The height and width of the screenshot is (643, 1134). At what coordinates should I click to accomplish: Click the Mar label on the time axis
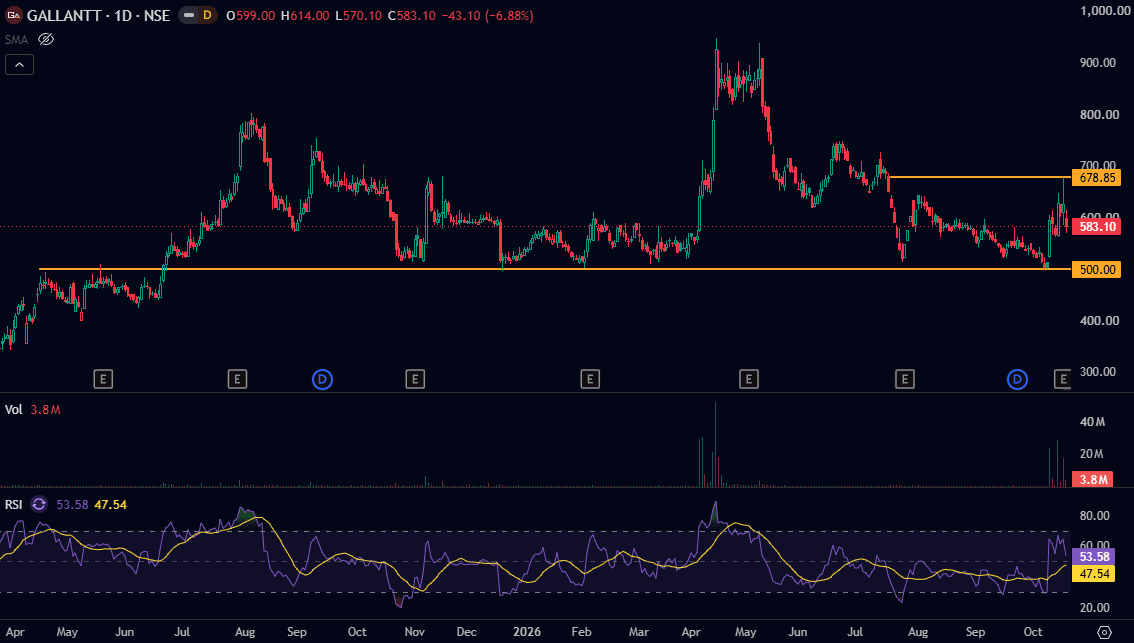click(x=639, y=631)
